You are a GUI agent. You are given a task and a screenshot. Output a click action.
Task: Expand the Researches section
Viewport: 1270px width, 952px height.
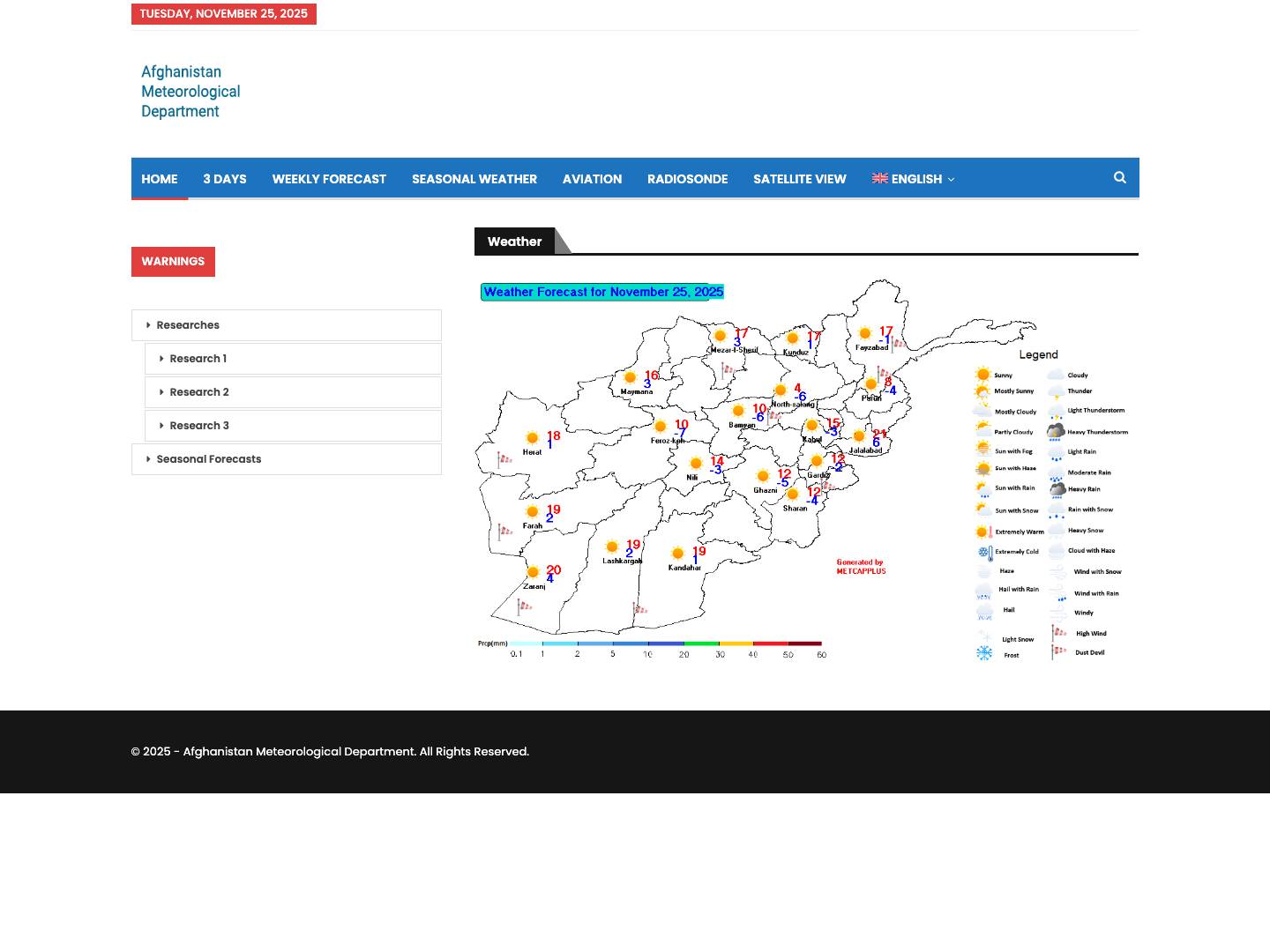(x=188, y=324)
